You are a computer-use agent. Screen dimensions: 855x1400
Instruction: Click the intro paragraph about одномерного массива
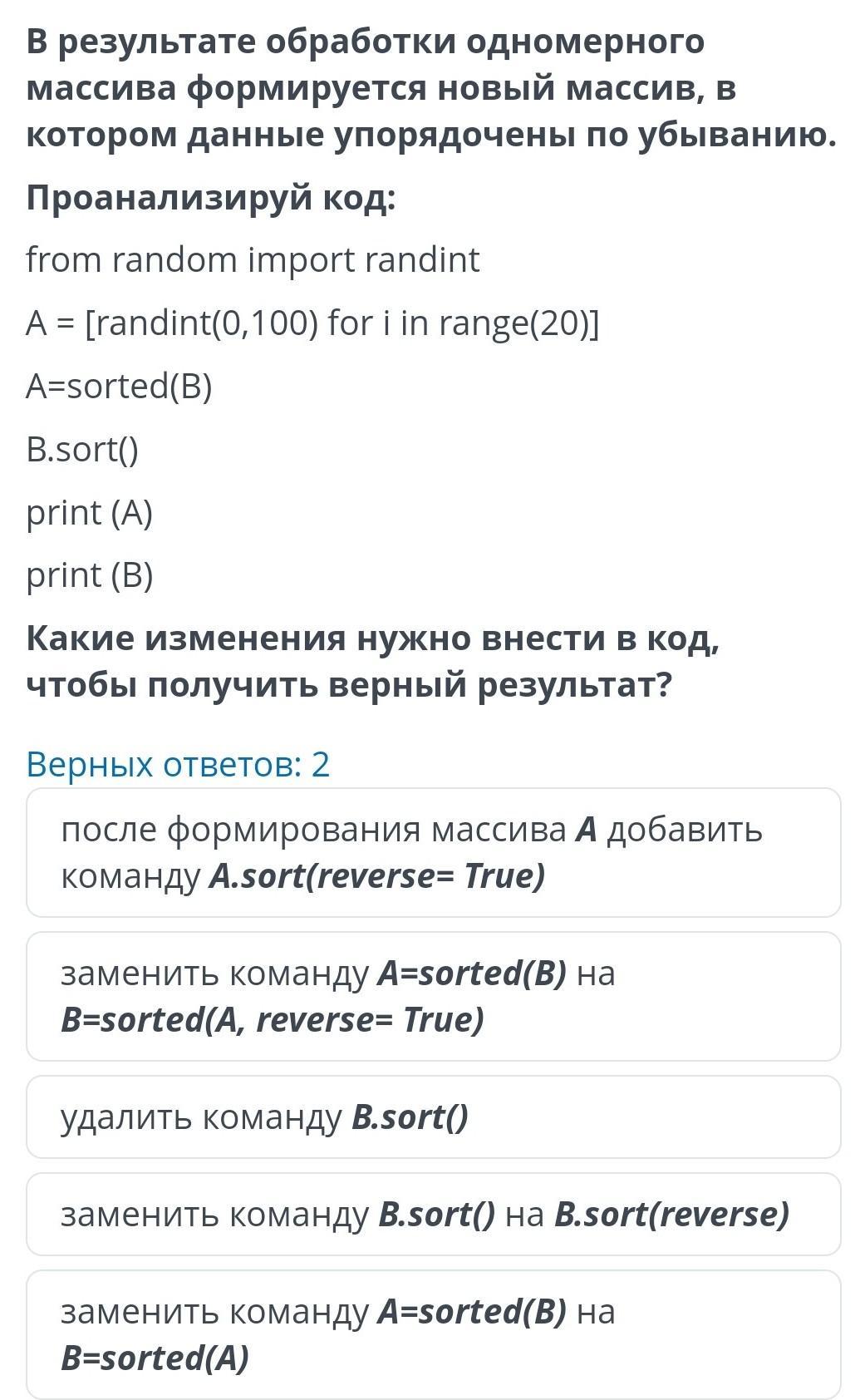point(431,88)
